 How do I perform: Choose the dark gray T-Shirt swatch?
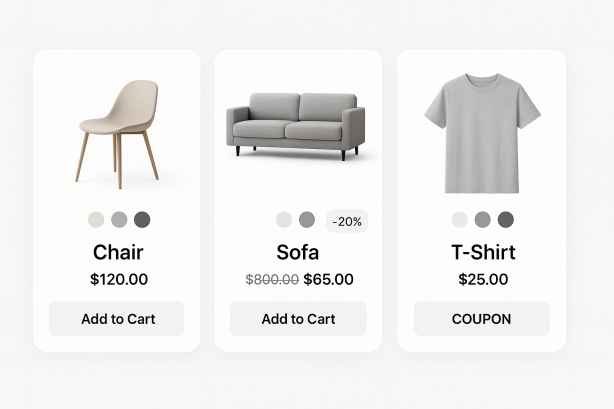point(506,219)
